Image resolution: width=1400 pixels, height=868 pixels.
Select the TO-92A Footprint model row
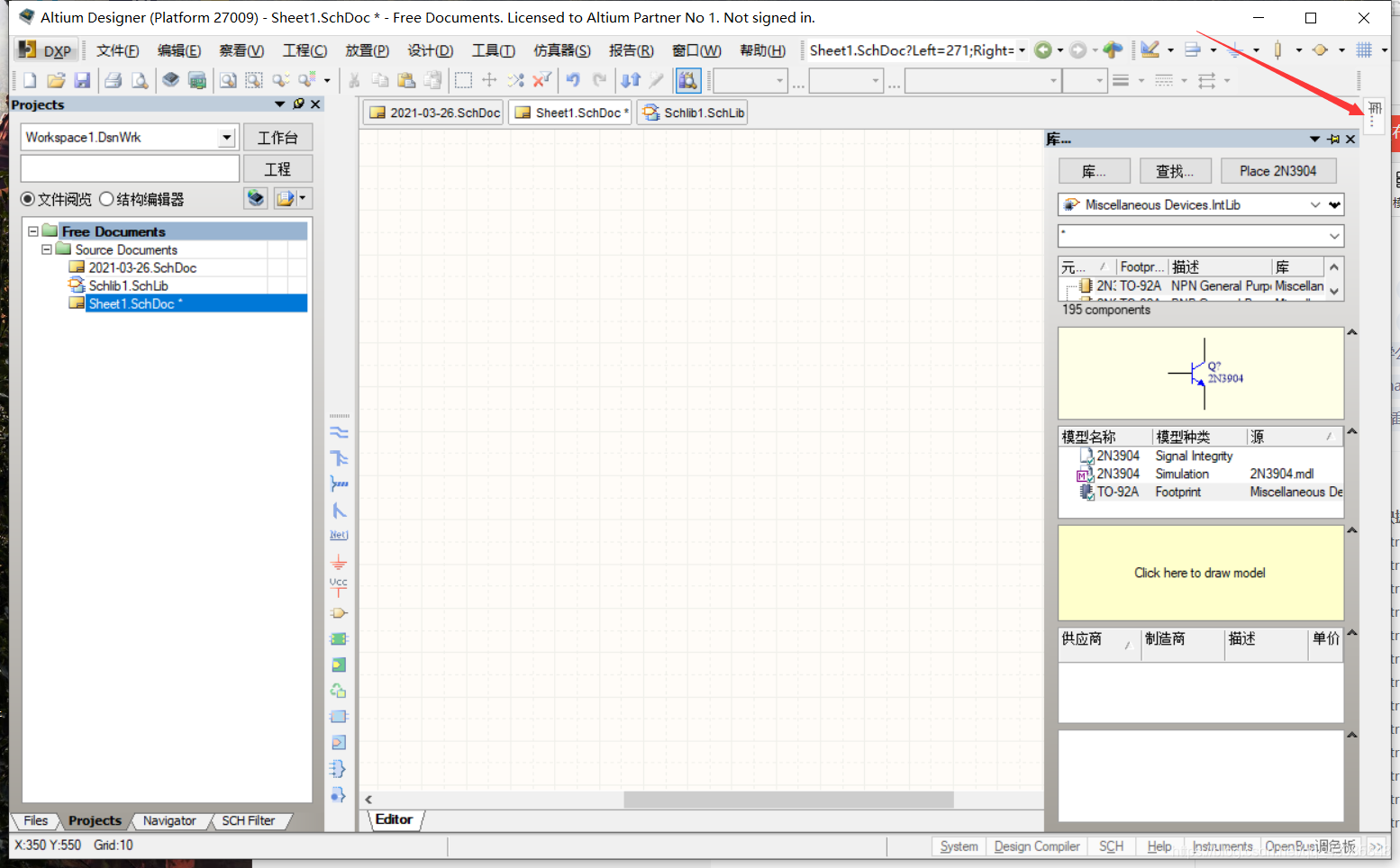pos(1201,492)
